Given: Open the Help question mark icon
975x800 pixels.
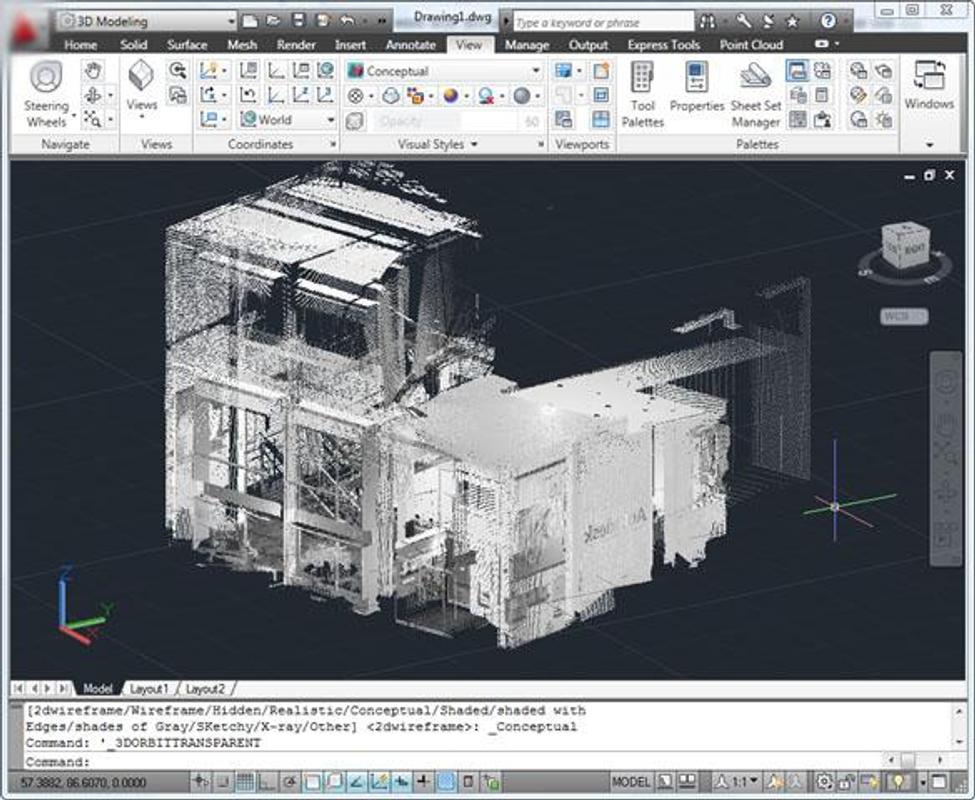Looking at the screenshot, I should [828, 21].
